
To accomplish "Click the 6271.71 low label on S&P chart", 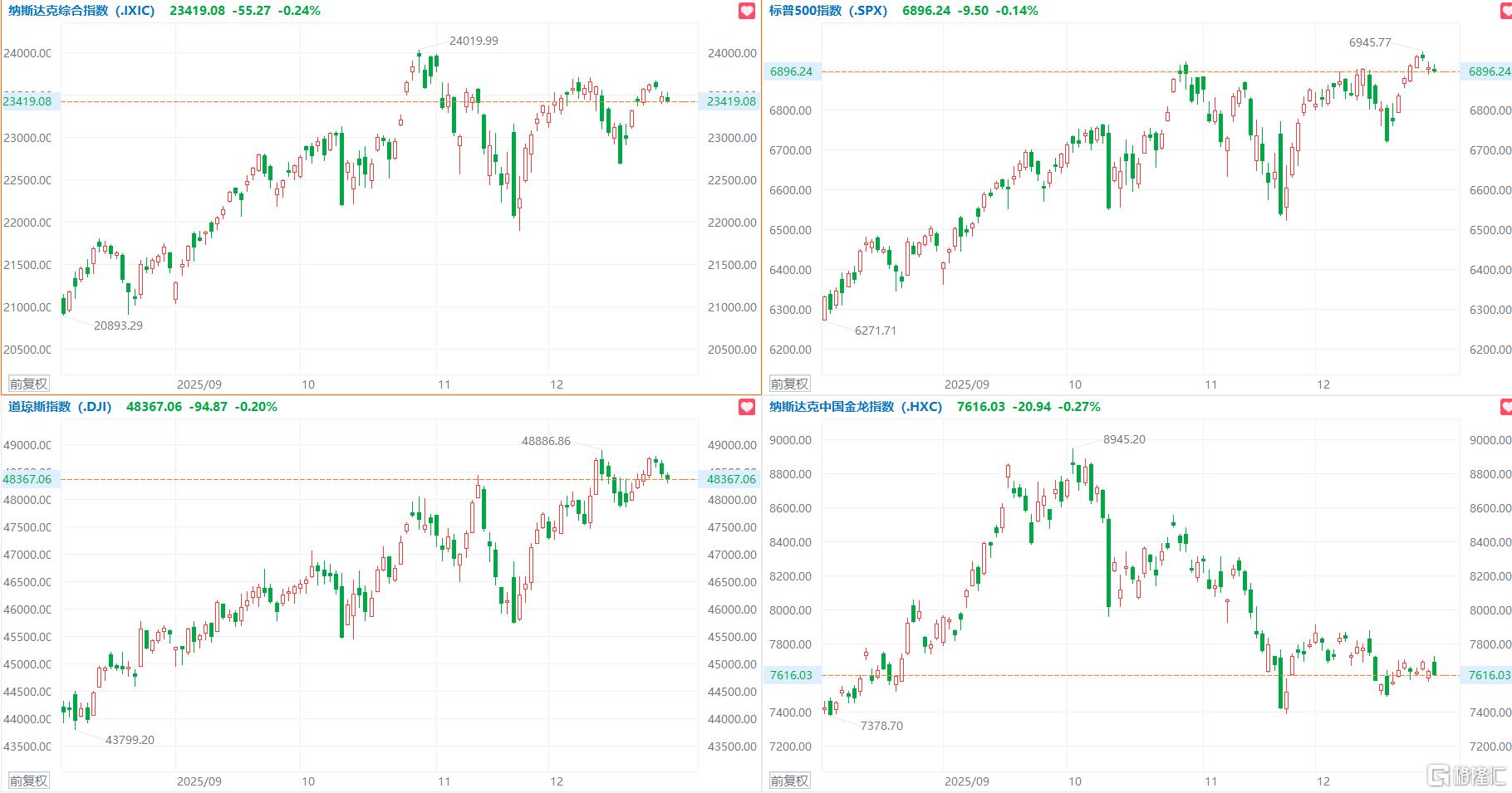I will tap(876, 330).
